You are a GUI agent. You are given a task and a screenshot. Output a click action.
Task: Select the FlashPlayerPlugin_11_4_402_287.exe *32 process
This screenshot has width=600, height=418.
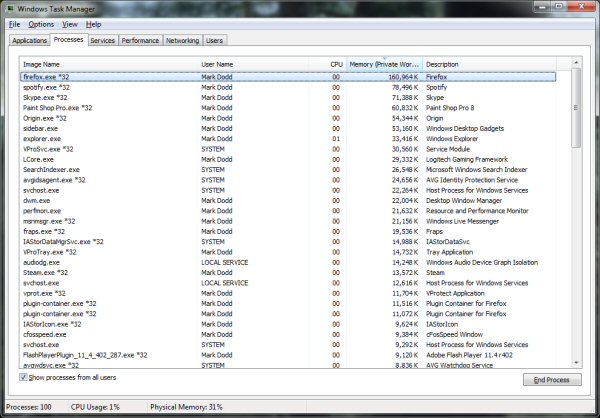[x=288, y=355]
